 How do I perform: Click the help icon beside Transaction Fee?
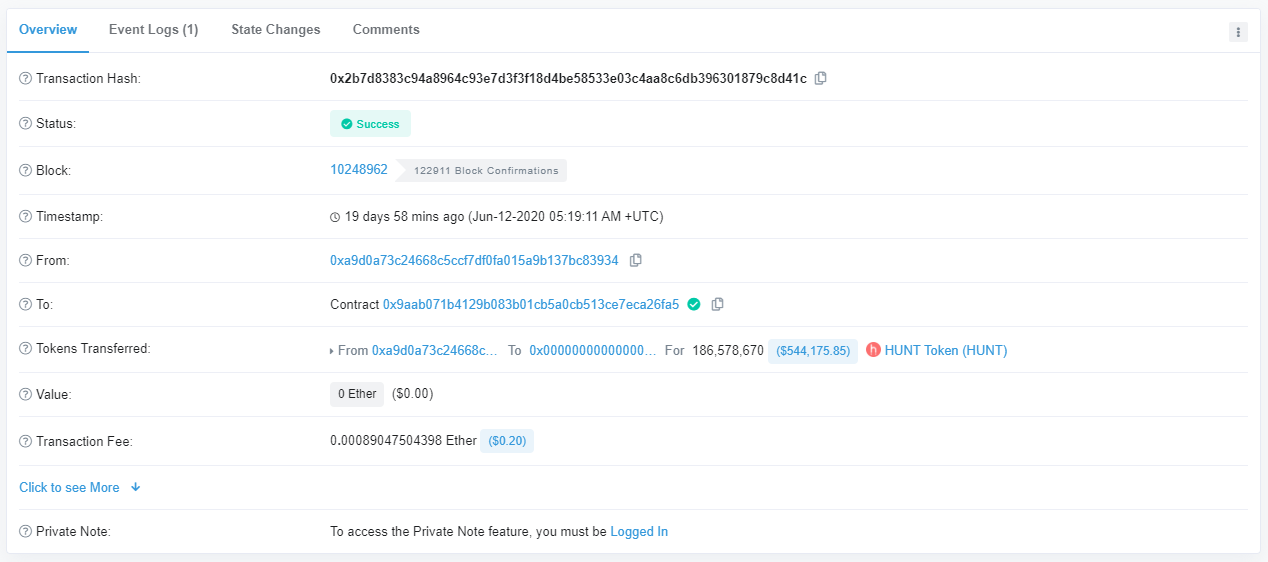click(x=26, y=441)
